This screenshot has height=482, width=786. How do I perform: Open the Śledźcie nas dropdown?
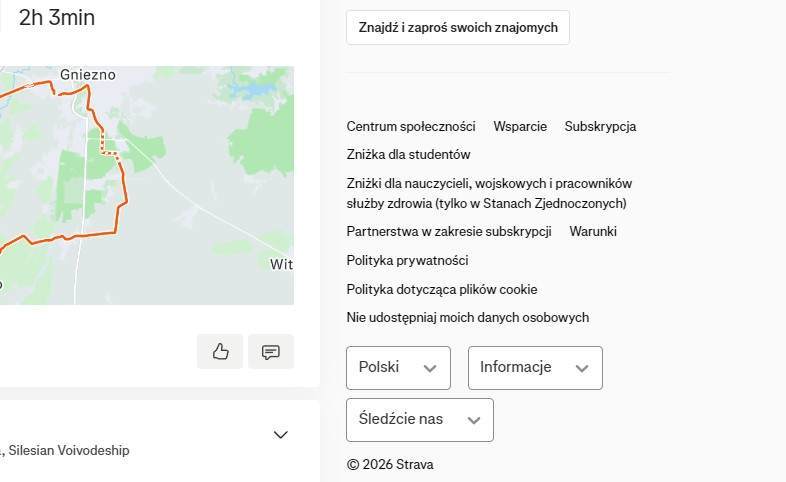coord(419,420)
